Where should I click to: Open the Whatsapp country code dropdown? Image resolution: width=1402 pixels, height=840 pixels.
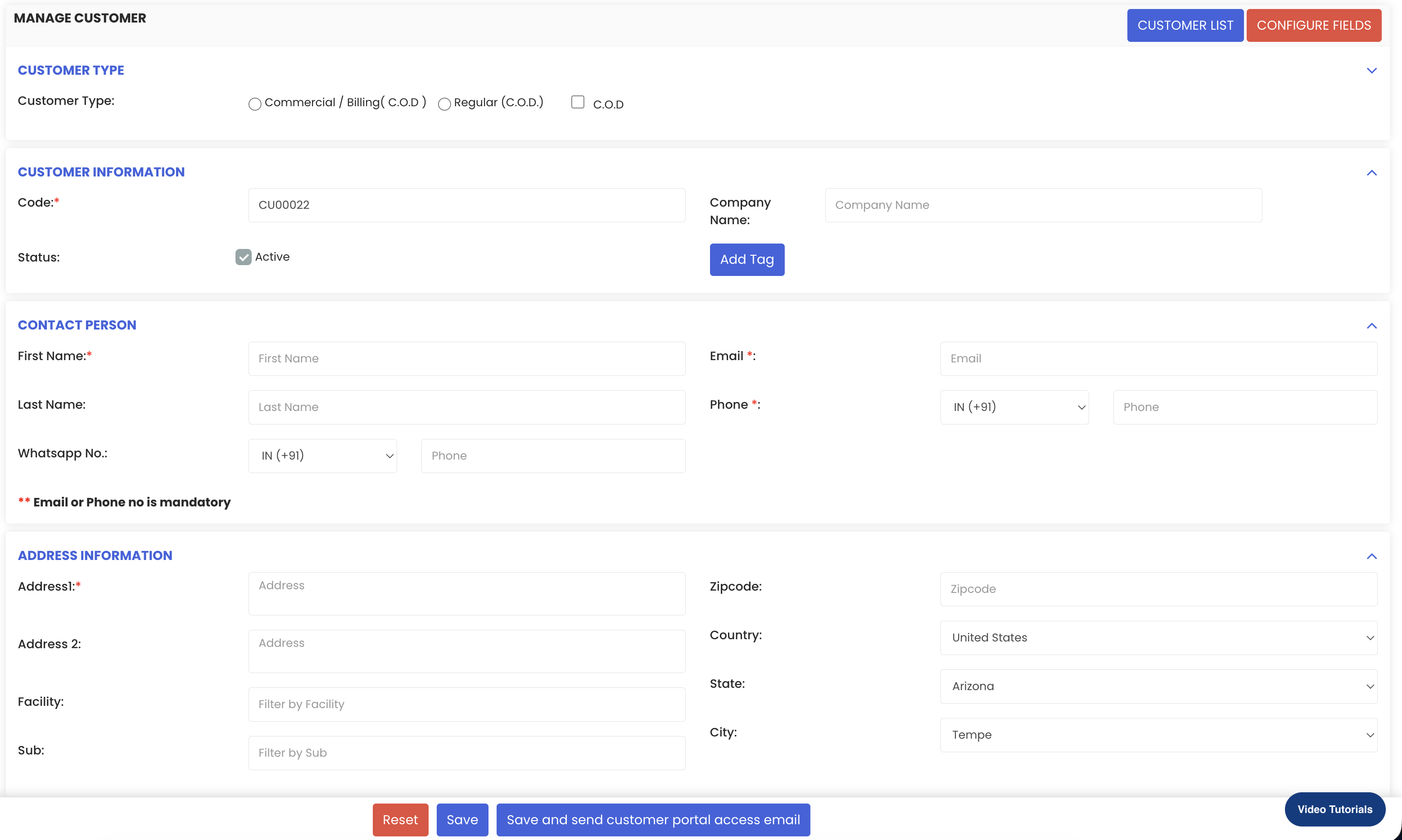pos(322,456)
